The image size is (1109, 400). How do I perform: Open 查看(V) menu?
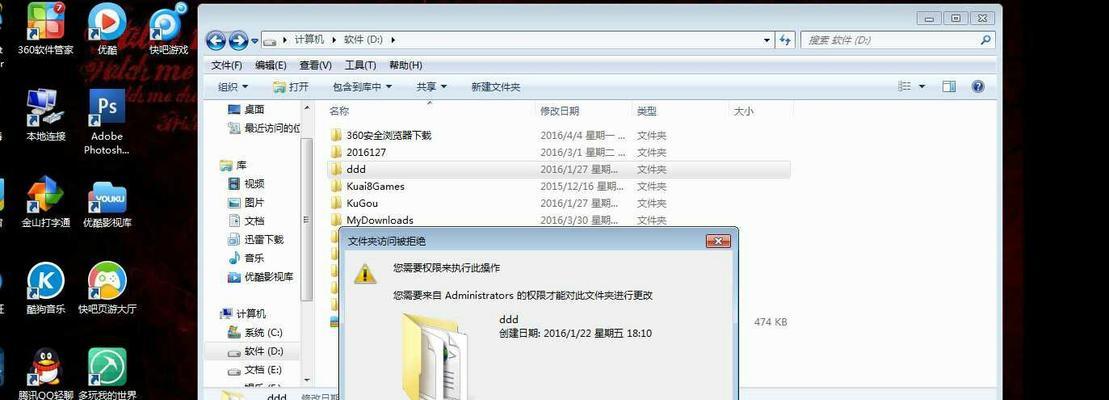[x=315, y=65]
